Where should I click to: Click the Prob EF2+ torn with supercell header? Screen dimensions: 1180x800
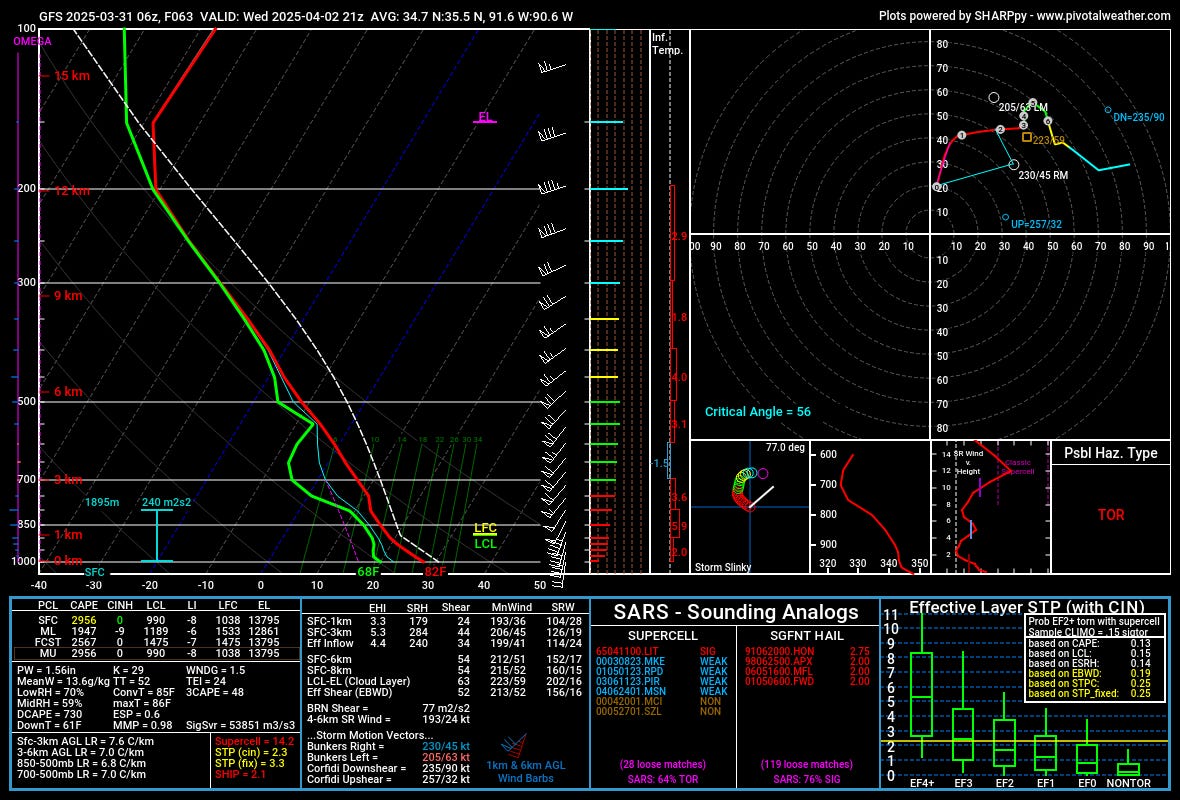[x=1094, y=622]
